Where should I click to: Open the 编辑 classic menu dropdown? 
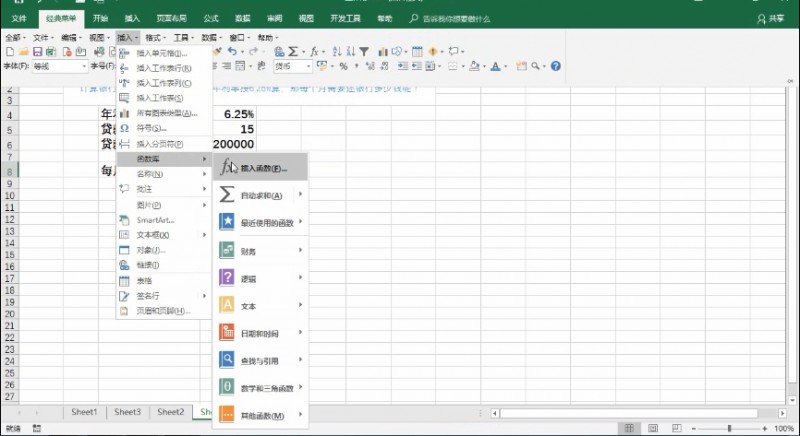pyautogui.click(x=71, y=38)
